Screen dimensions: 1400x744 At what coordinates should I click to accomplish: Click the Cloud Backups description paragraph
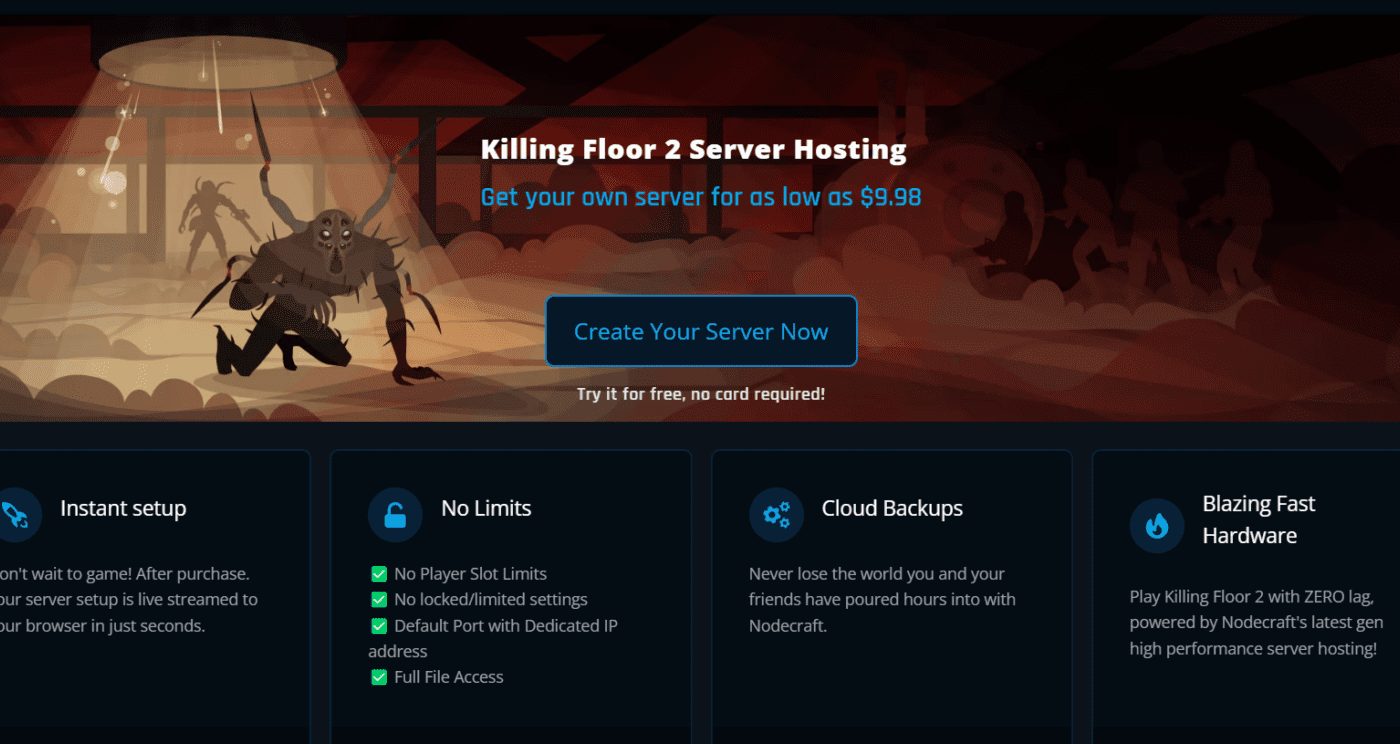pyautogui.click(x=882, y=600)
